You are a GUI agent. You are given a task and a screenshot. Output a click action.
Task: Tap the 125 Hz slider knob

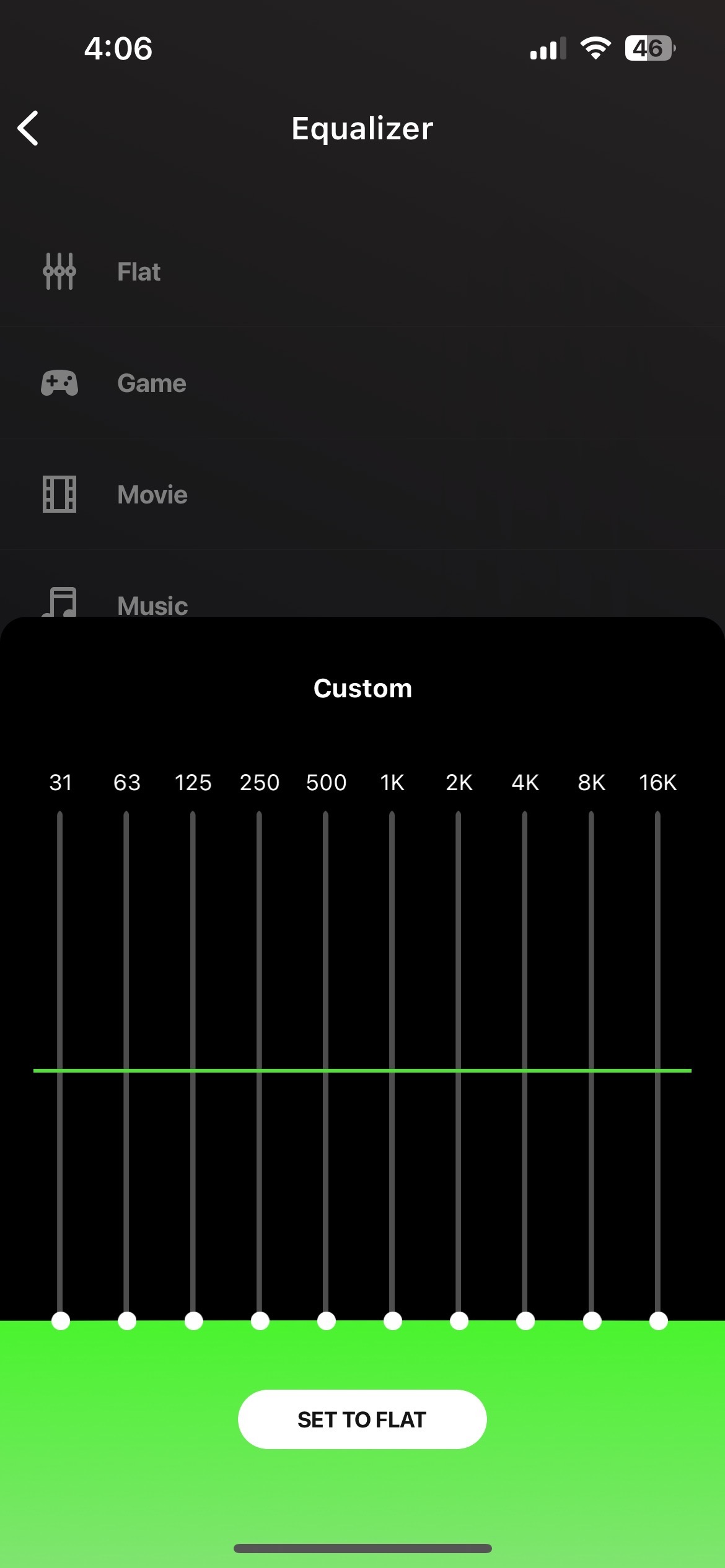[194, 1321]
